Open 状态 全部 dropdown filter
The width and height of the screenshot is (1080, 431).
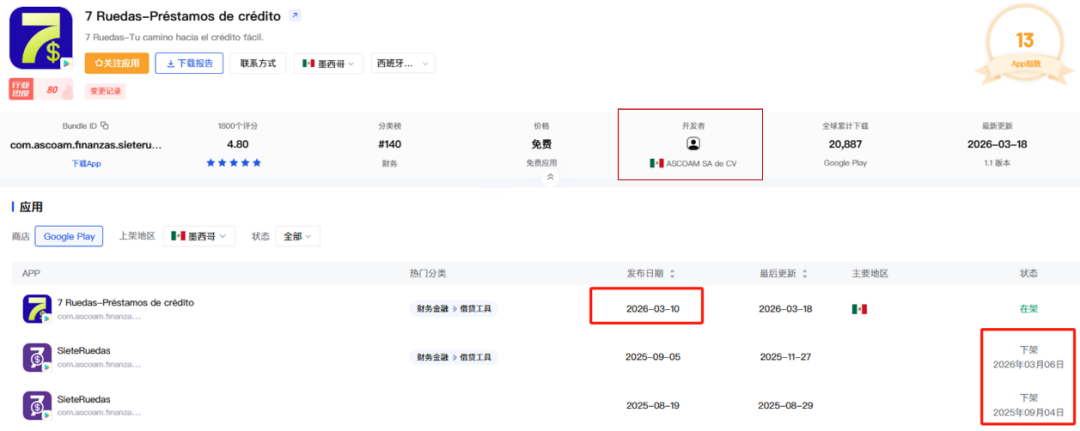(298, 236)
